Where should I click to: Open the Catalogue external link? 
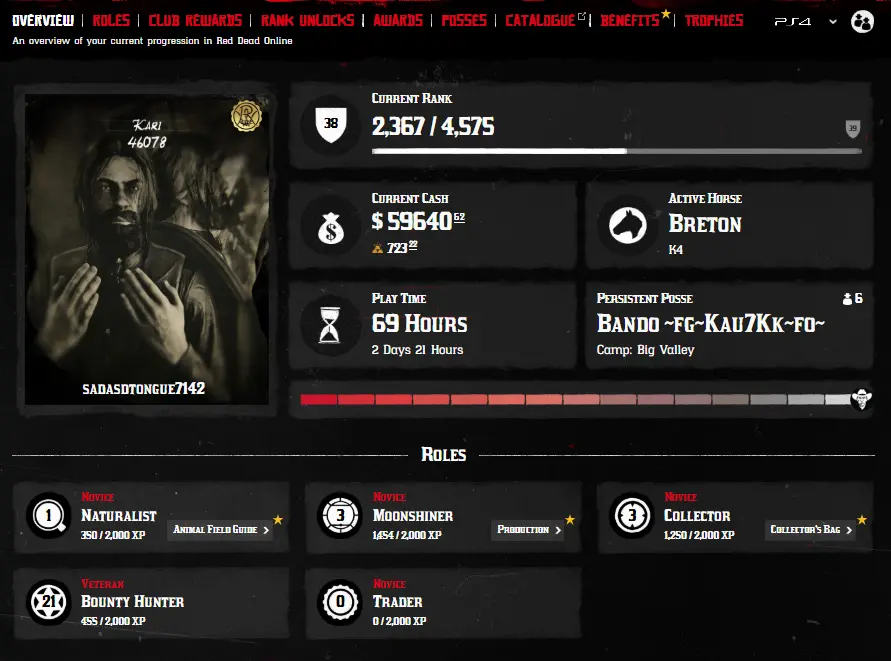click(x=545, y=20)
